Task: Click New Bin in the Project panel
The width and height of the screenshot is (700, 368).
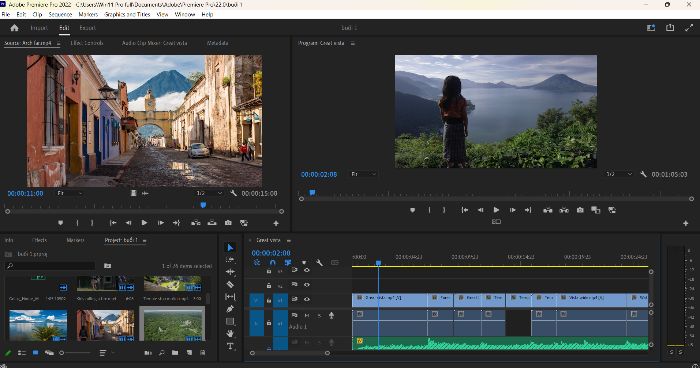Action: coord(175,353)
